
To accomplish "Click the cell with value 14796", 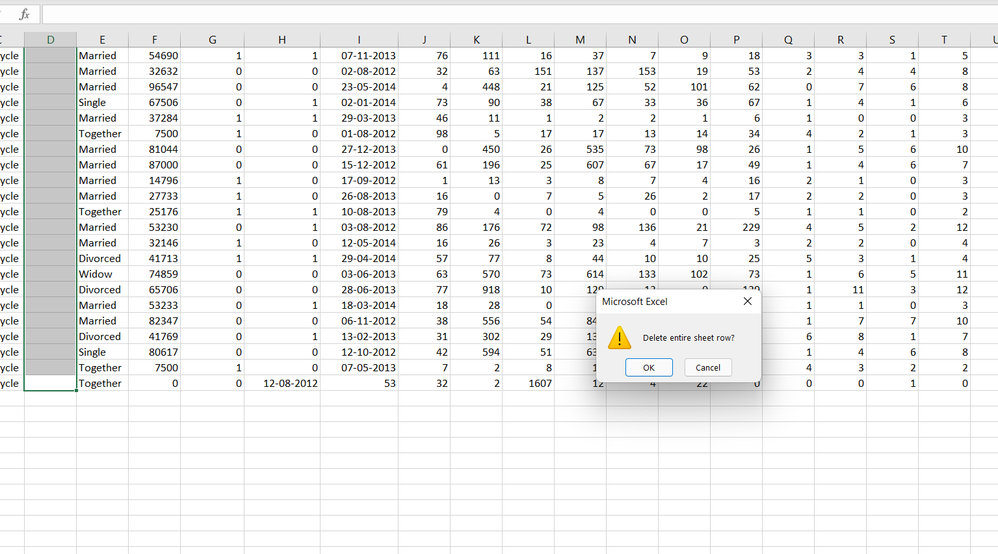I will [x=154, y=180].
